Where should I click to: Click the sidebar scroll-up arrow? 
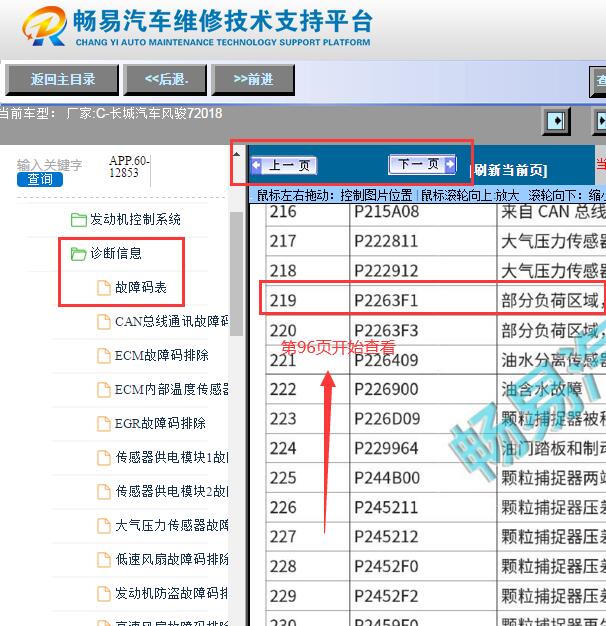coord(236,154)
